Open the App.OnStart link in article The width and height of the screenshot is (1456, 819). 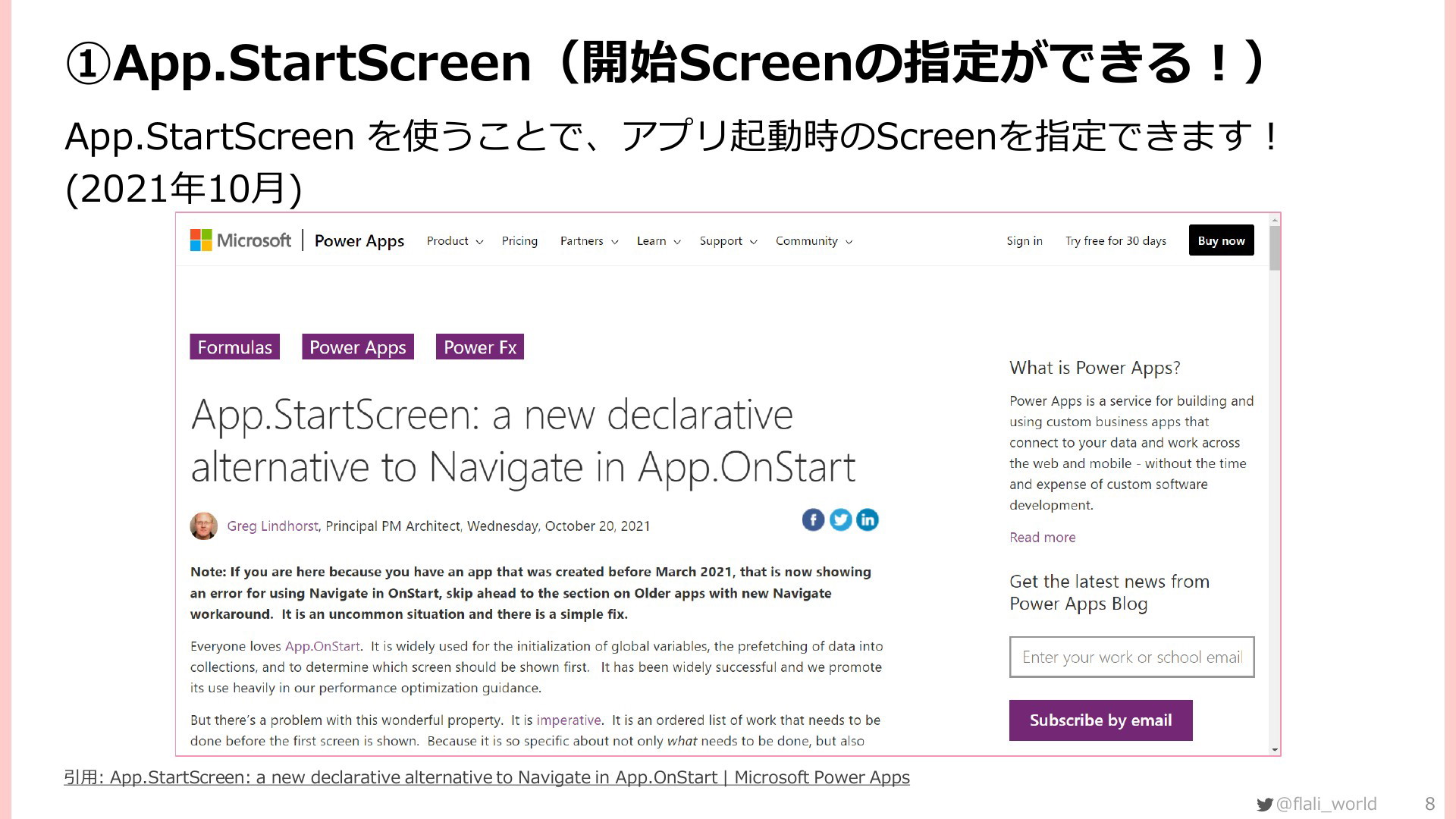pos(322,646)
